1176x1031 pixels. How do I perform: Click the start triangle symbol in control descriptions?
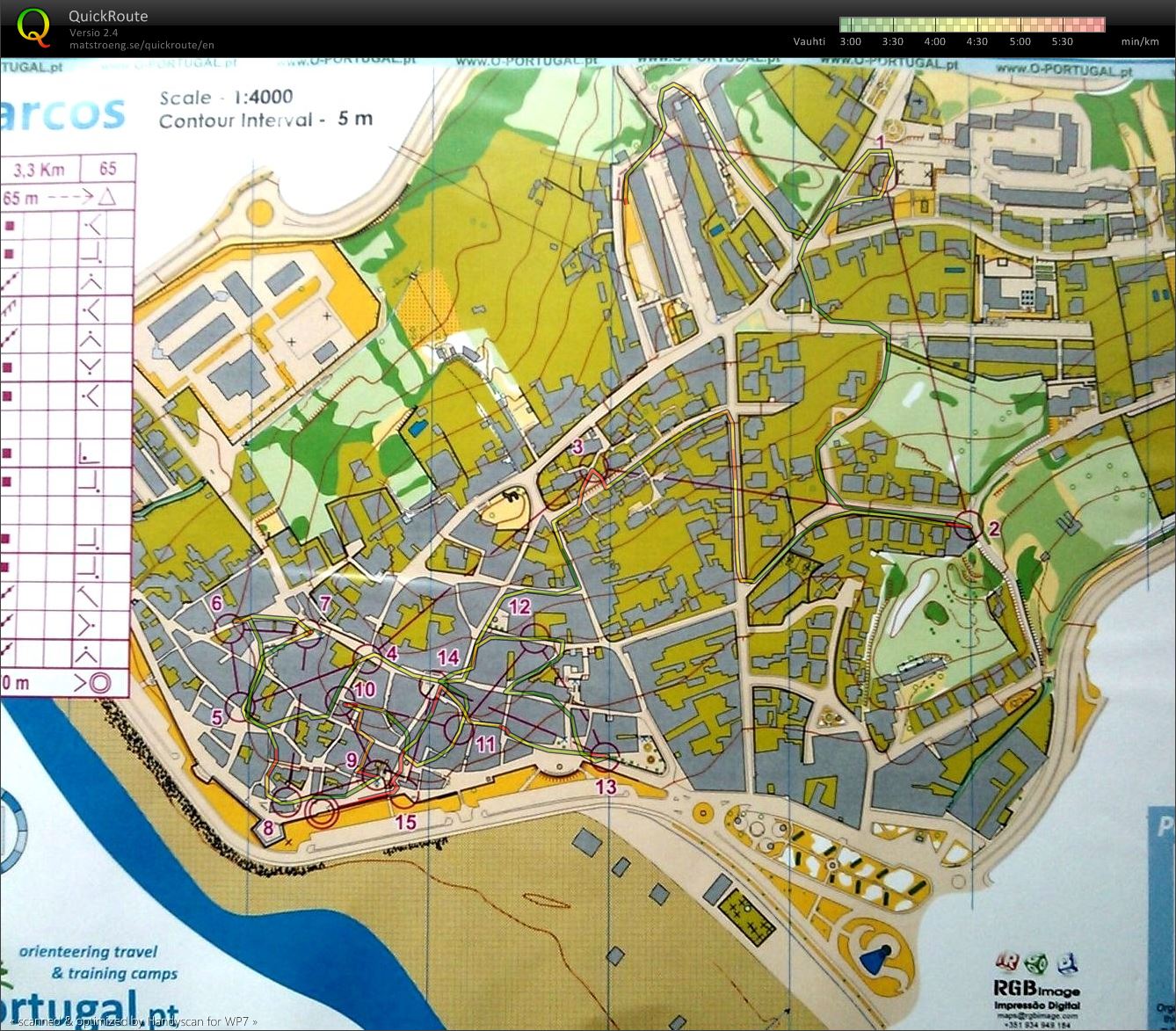[x=107, y=197]
